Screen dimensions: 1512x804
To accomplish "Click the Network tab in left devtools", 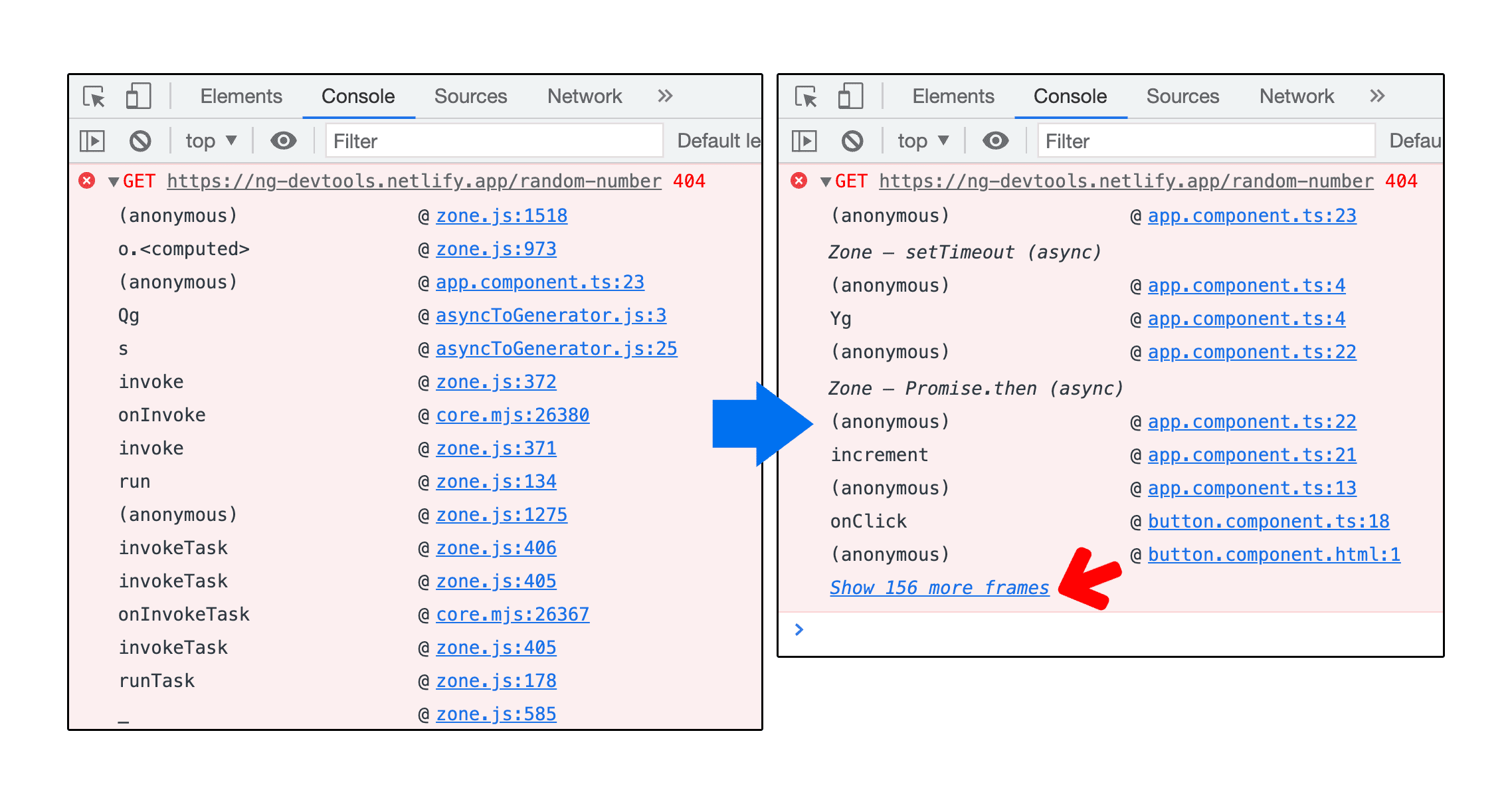I will [585, 96].
